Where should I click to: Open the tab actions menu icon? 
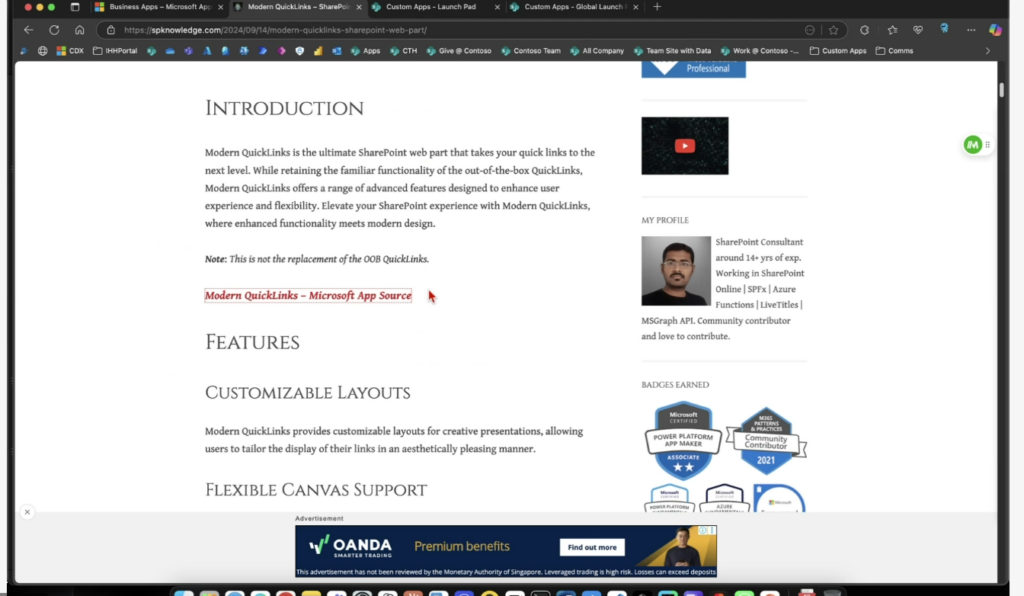click(75, 7)
